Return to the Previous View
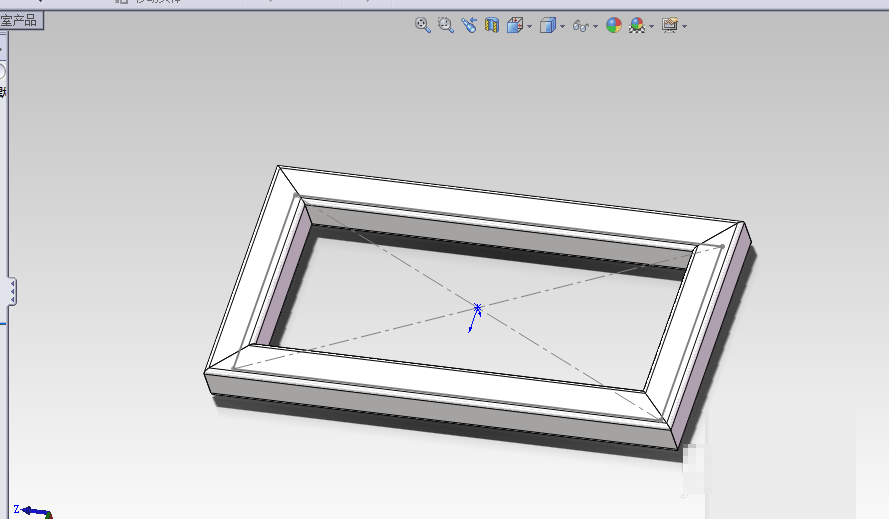The height and width of the screenshot is (519, 889). tap(469, 25)
